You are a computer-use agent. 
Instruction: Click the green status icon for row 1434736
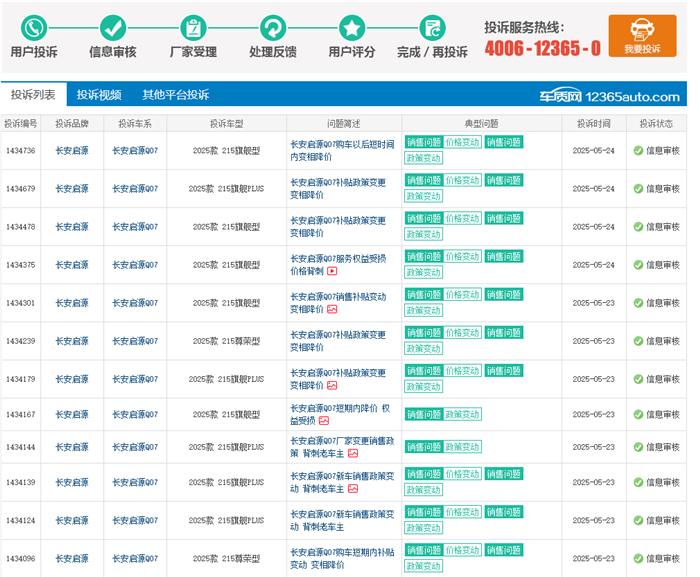pyautogui.click(x=638, y=151)
